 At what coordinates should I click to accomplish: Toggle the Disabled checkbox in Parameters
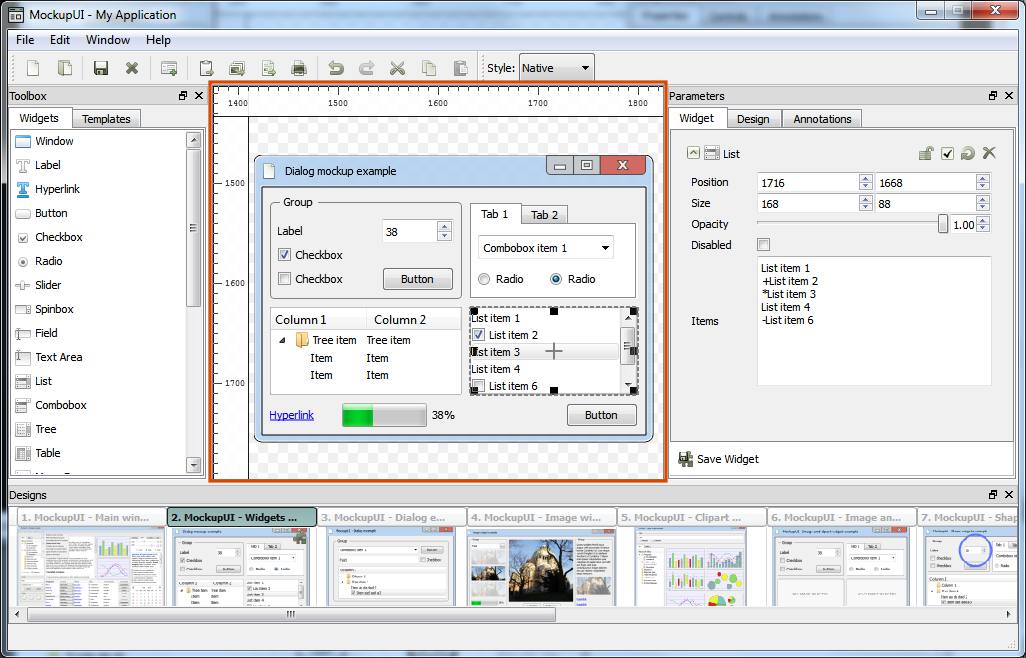764,245
